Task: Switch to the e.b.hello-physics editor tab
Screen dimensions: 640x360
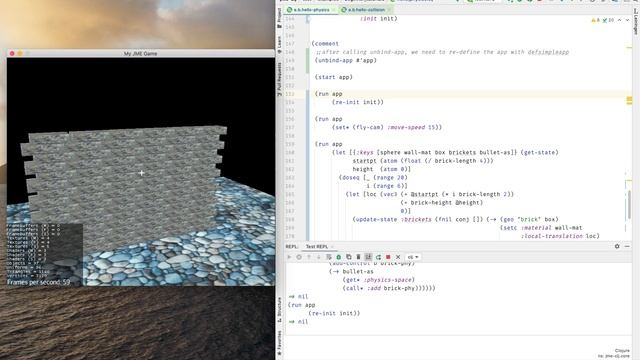Action: 311,9
